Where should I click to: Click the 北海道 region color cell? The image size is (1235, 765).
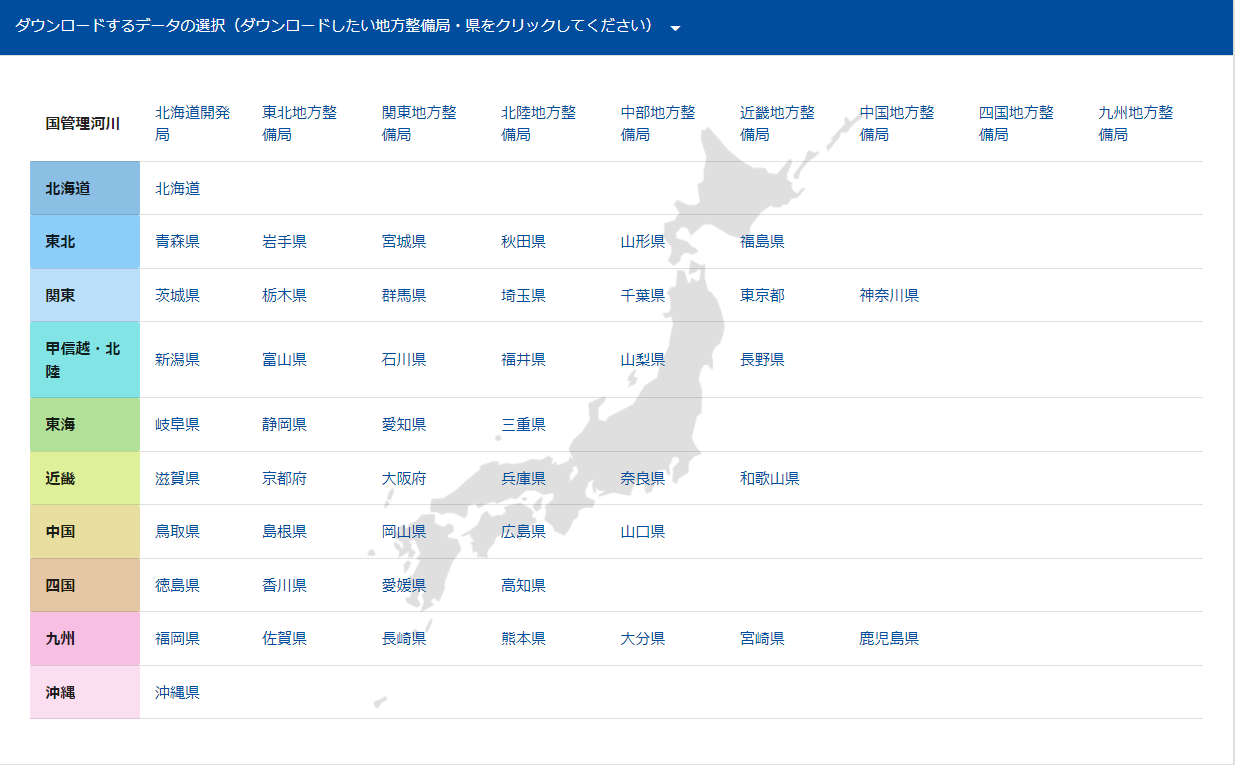click(85, 188)
